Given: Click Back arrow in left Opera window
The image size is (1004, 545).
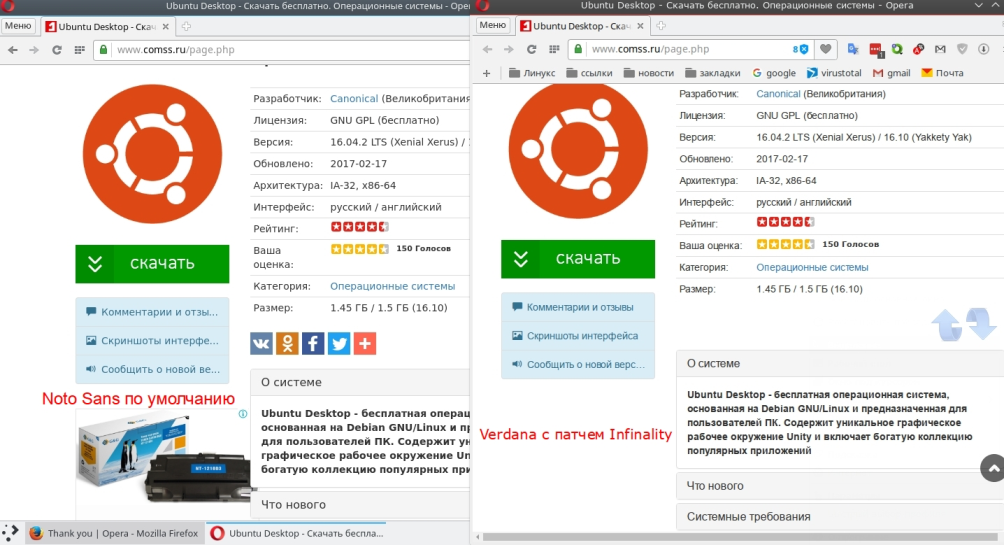Looking at the screenshot, I should click(13, 50).
